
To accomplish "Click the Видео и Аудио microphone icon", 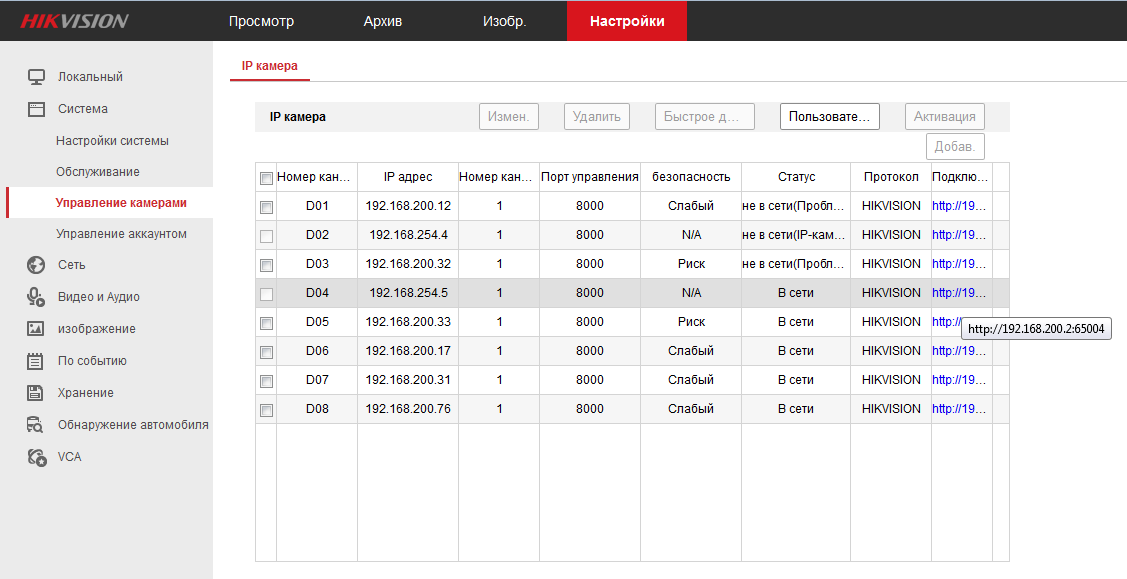I will pyautogui.click(x=36, y=297).
